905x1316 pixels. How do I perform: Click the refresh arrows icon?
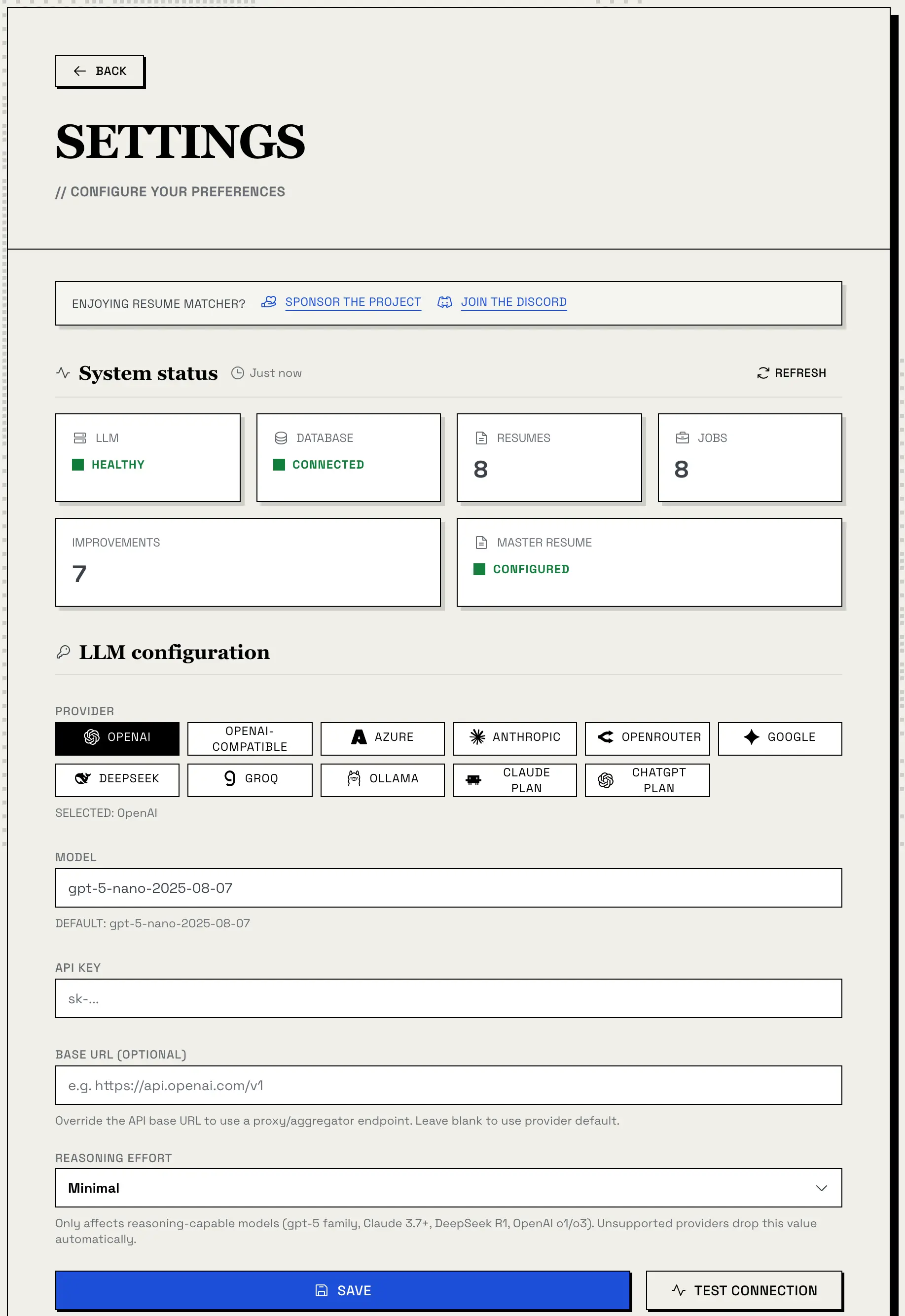(x=763, y=373)
